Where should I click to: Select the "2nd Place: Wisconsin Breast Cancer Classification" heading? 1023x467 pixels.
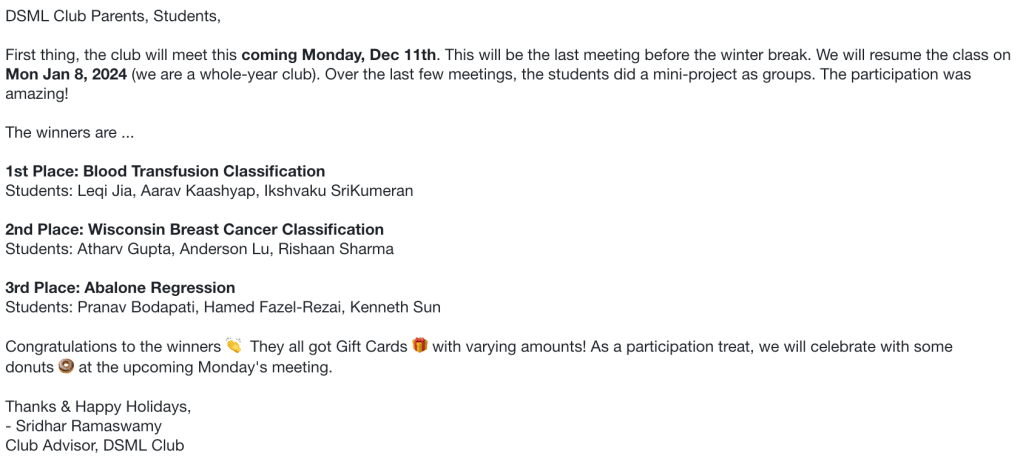(194, 229)
